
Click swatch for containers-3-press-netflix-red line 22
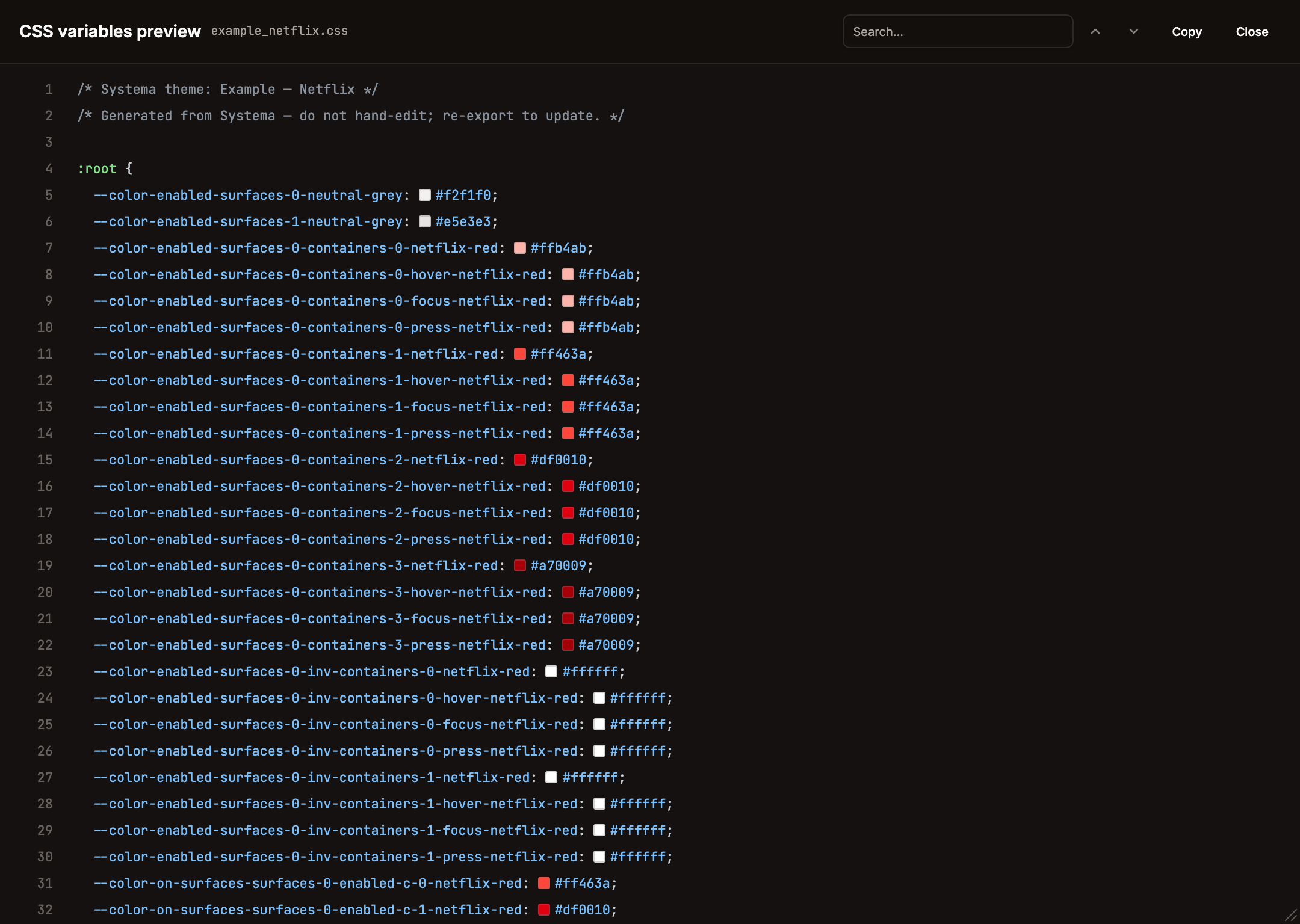pyautogui.click(x=568, y=645)
